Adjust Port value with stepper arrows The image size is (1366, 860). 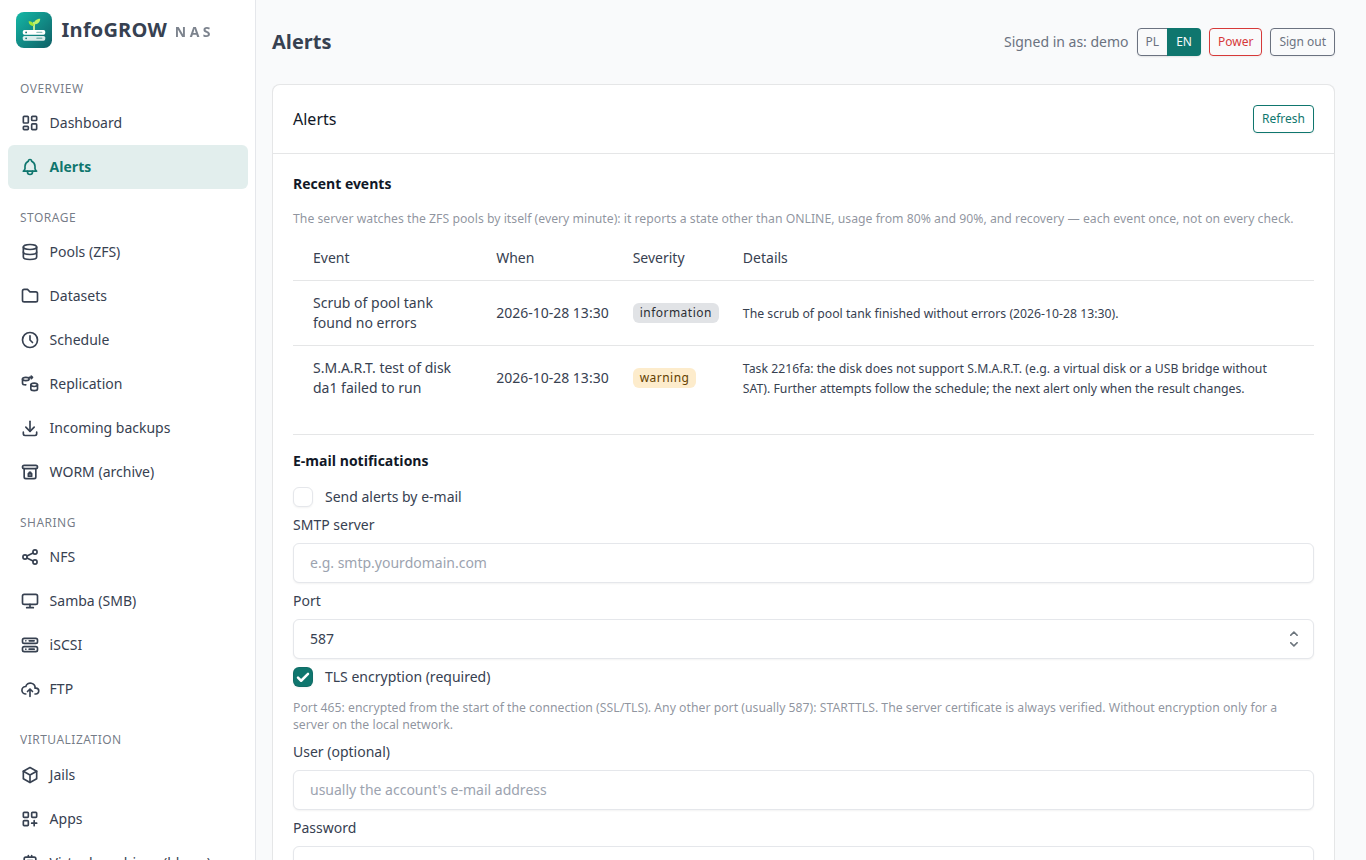click(1294, 639)
